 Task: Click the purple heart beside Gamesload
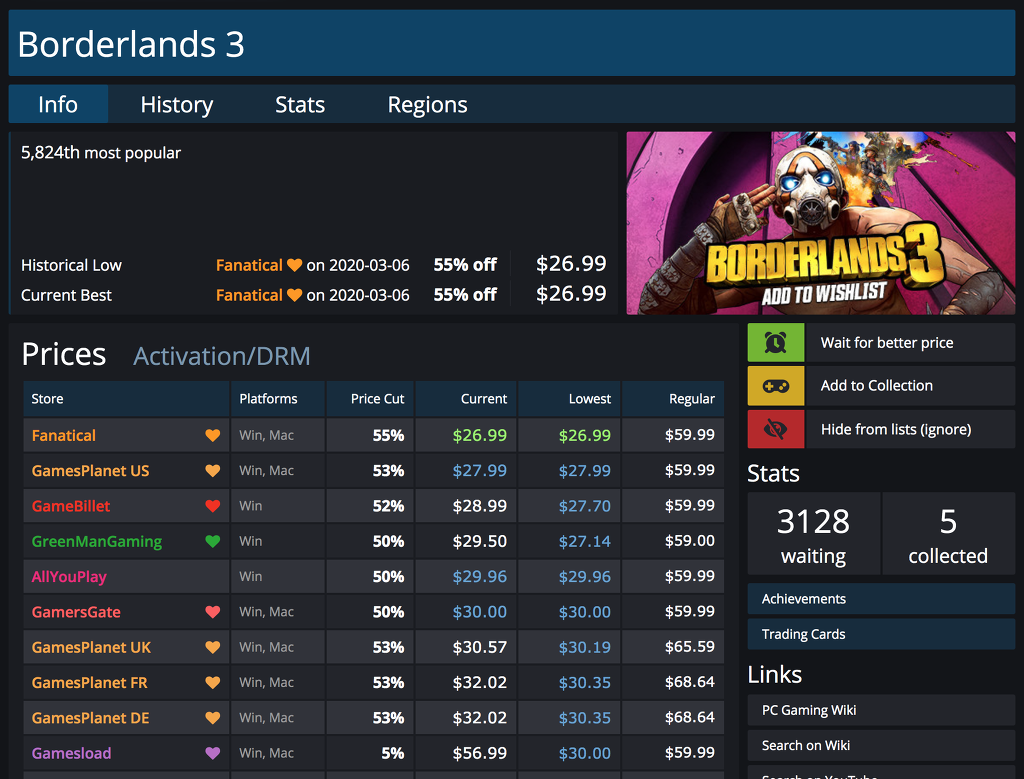[212, 753]
